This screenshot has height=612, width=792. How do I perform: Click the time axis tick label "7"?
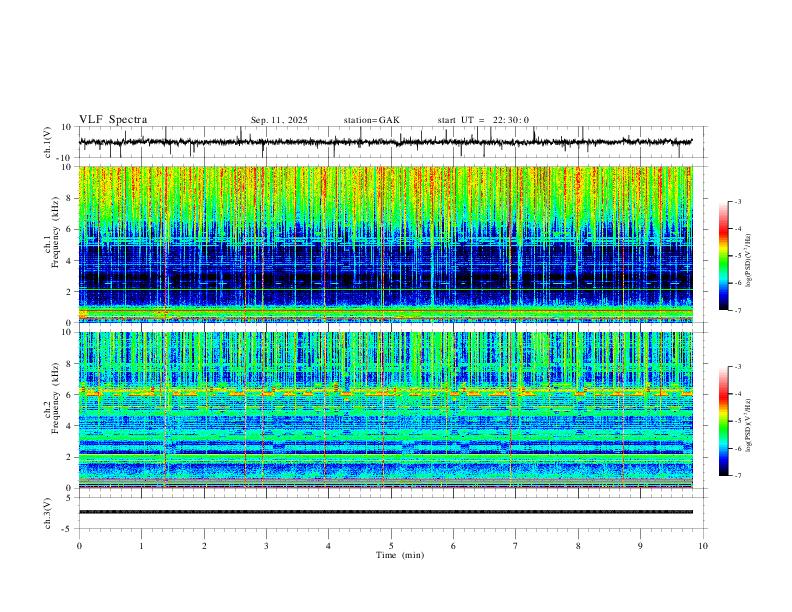click(516, 546)
